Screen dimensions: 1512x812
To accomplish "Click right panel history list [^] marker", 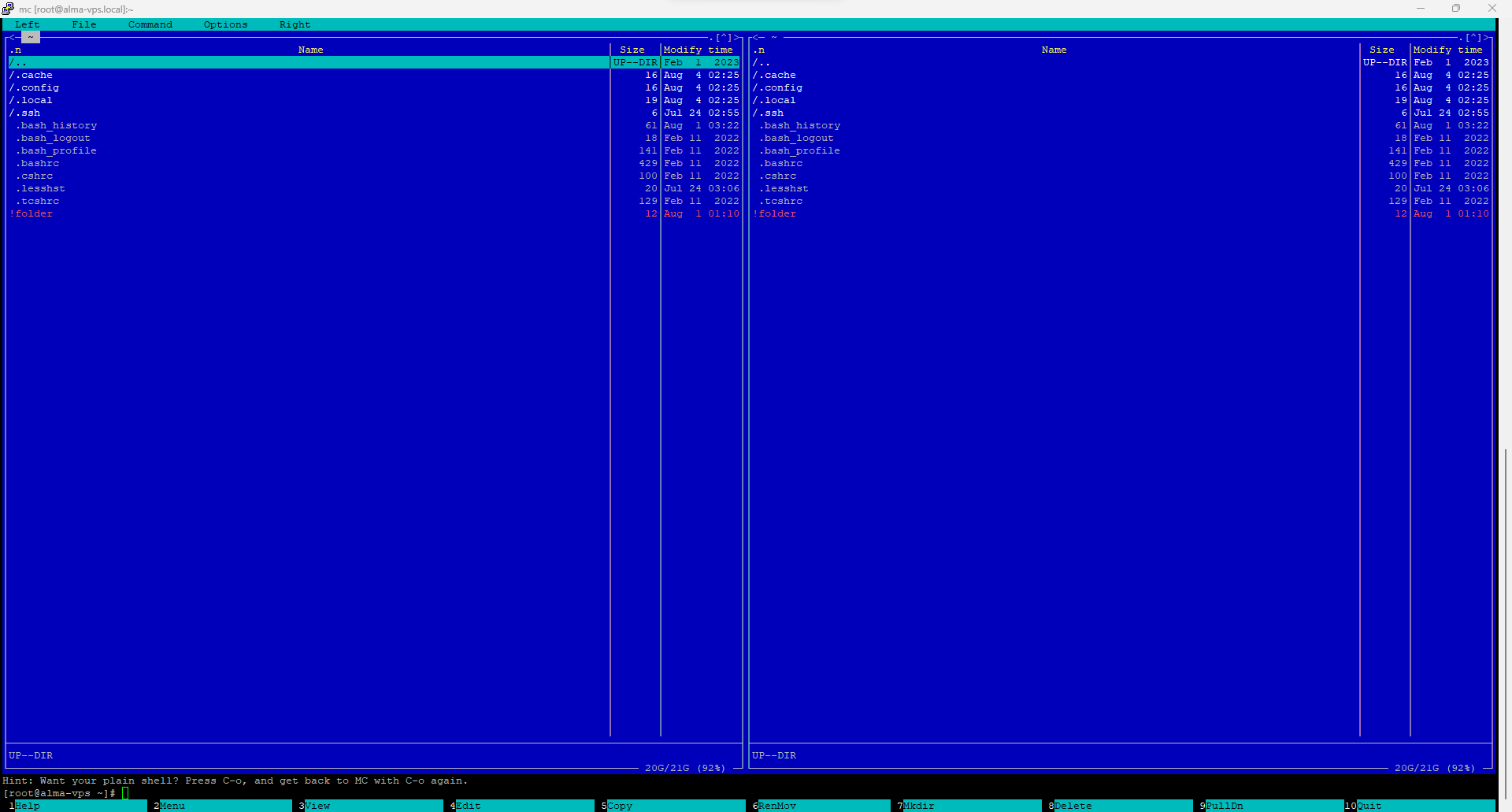I will click(x=1473, y=37).
